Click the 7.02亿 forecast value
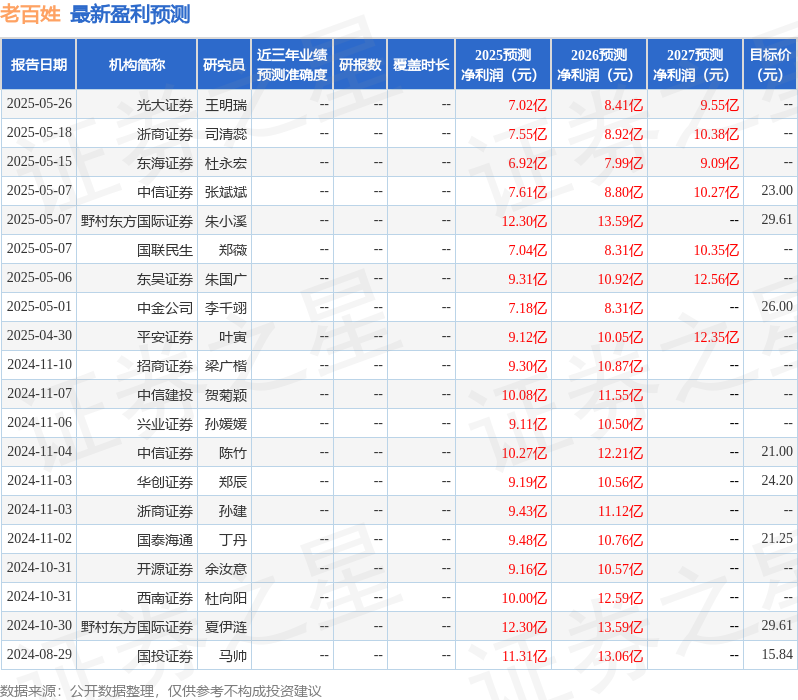Viewport: 798px width, 700px height. coord(527,105)
